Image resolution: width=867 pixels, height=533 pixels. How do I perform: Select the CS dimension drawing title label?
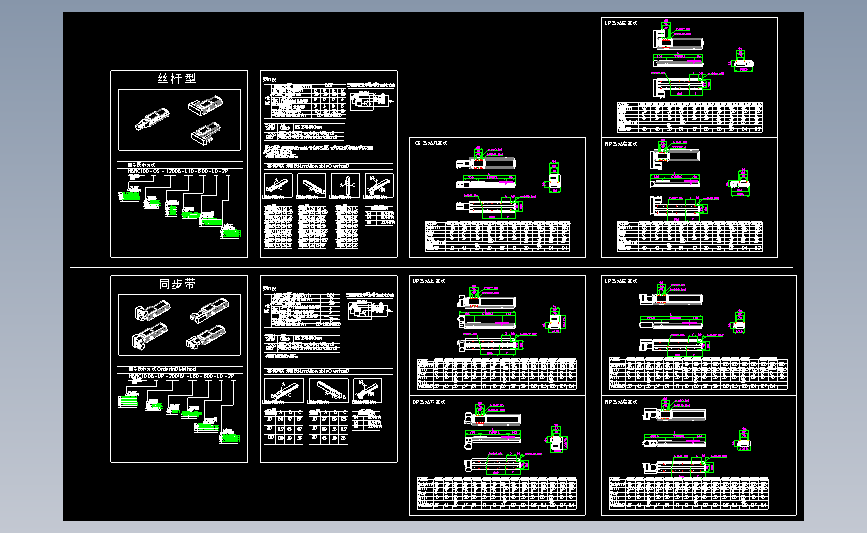(x=431, y=143)
